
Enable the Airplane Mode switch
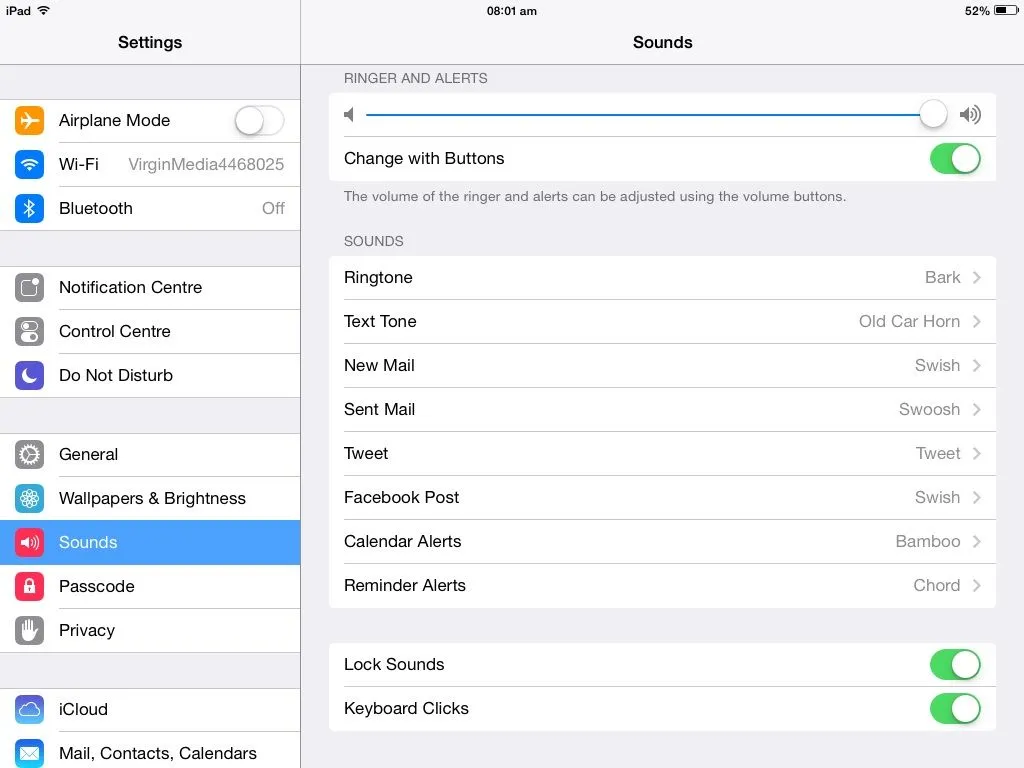coord(259,121)
